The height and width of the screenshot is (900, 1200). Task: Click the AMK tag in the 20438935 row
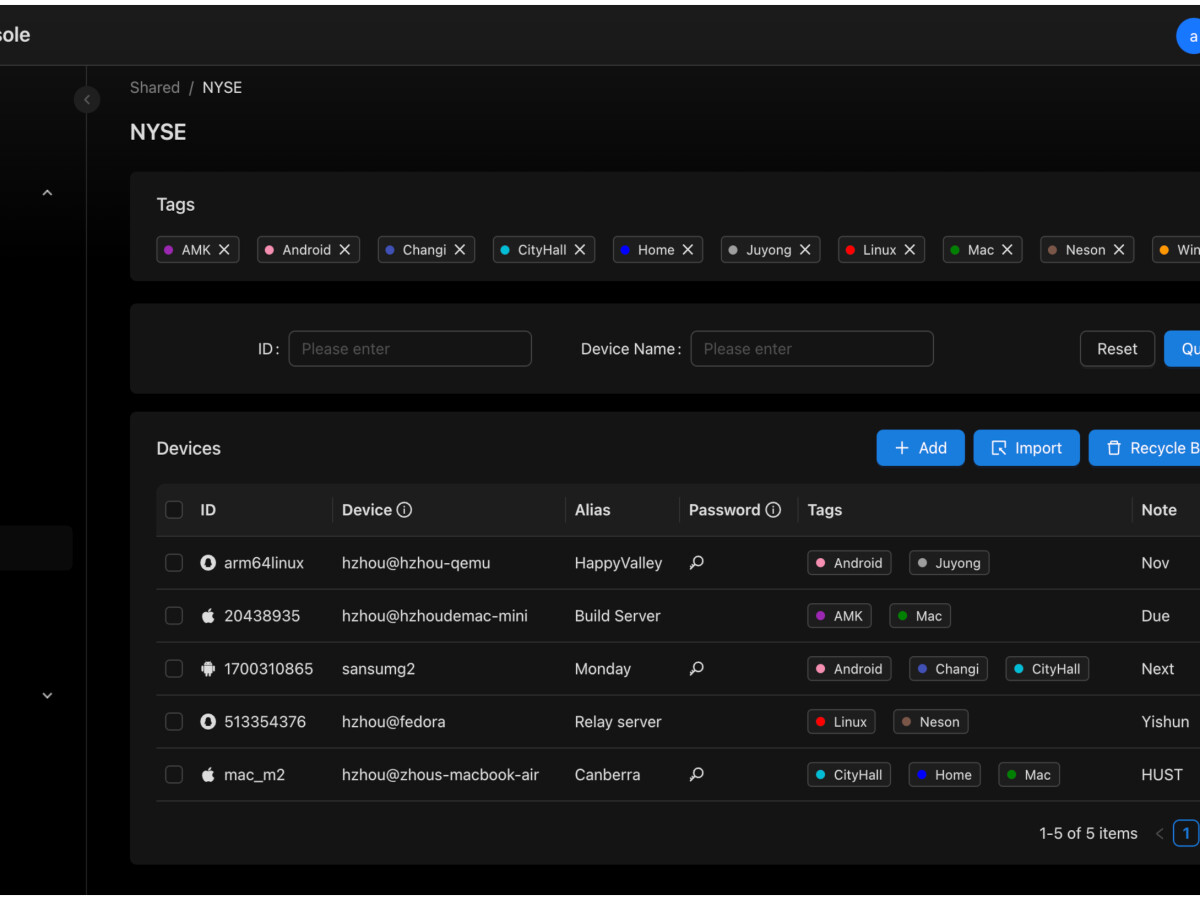[x=839, y=616]
